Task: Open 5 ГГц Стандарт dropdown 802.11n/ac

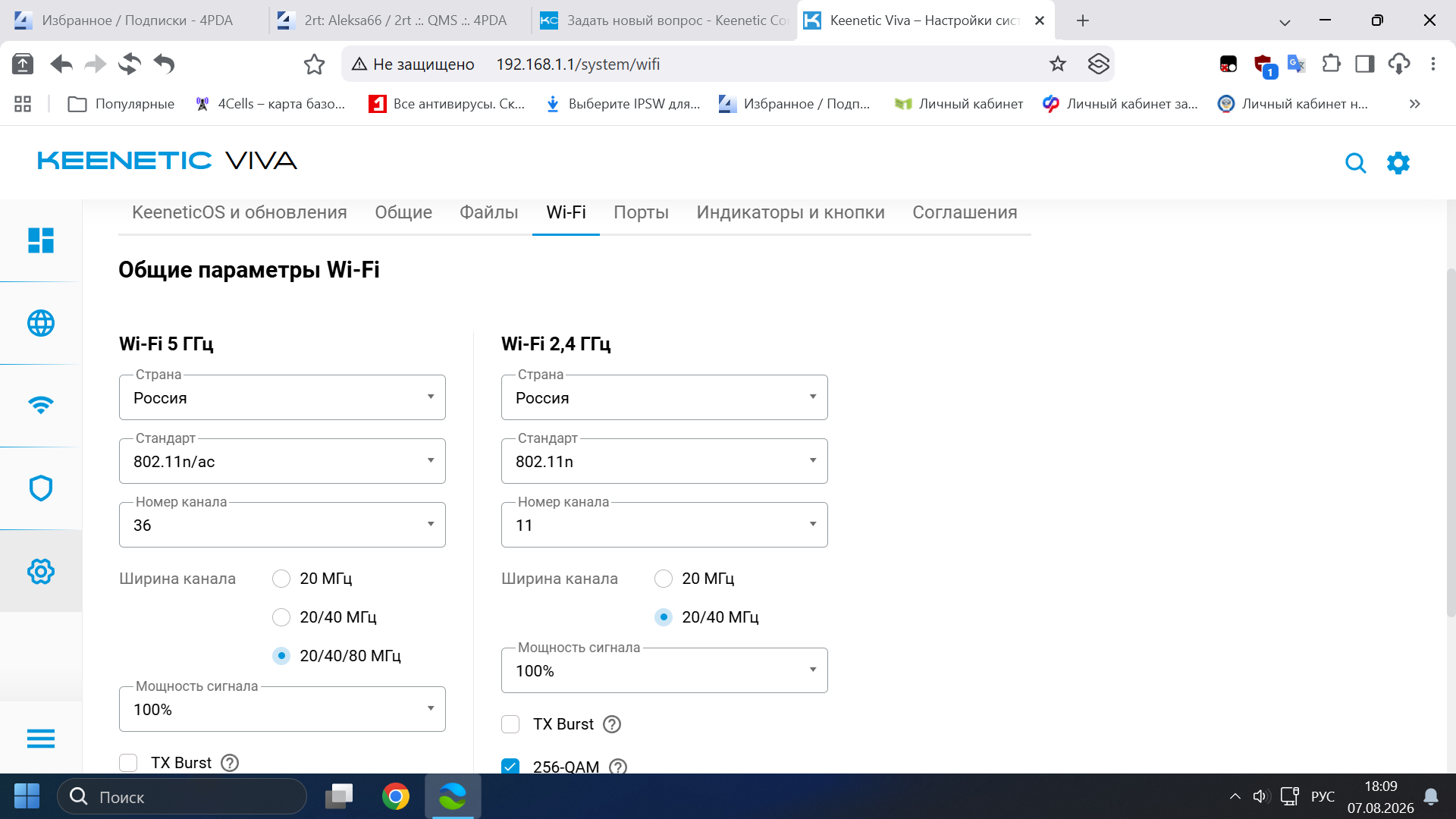Action: tap(282, 461)
